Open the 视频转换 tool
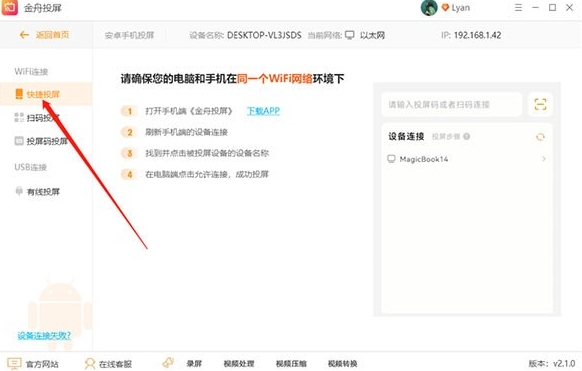Viewport: 582px width, 371px height. pos(343,364)
